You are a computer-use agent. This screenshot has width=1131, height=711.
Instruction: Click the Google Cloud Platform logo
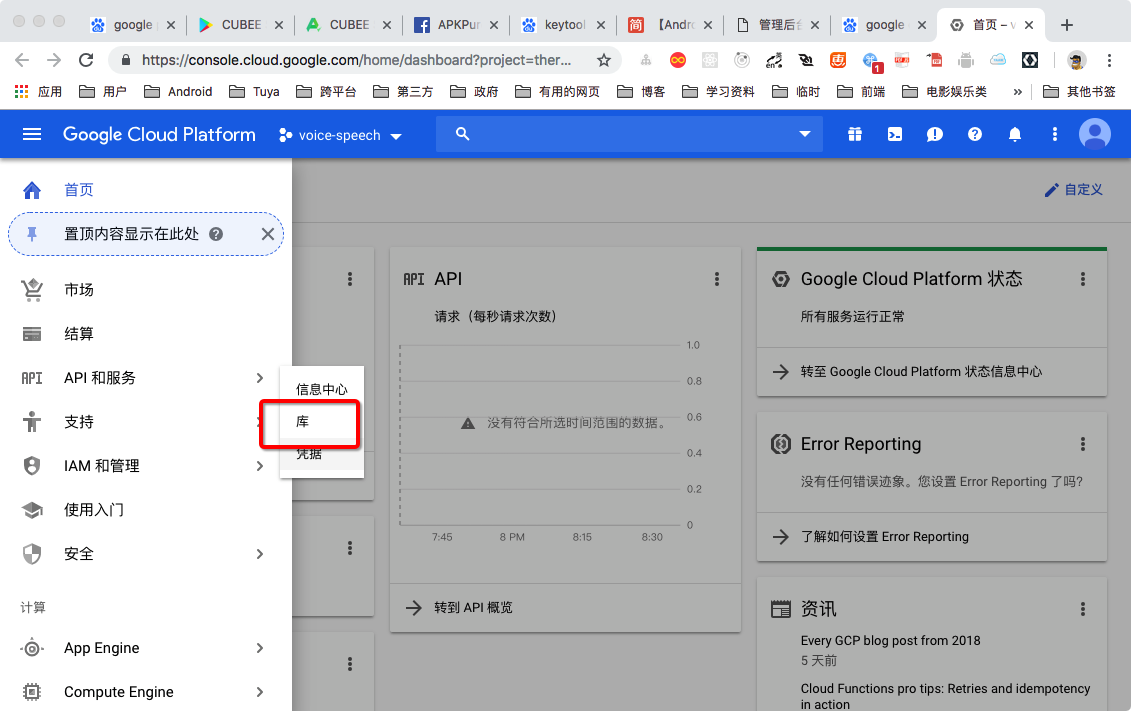pos(159,134)
